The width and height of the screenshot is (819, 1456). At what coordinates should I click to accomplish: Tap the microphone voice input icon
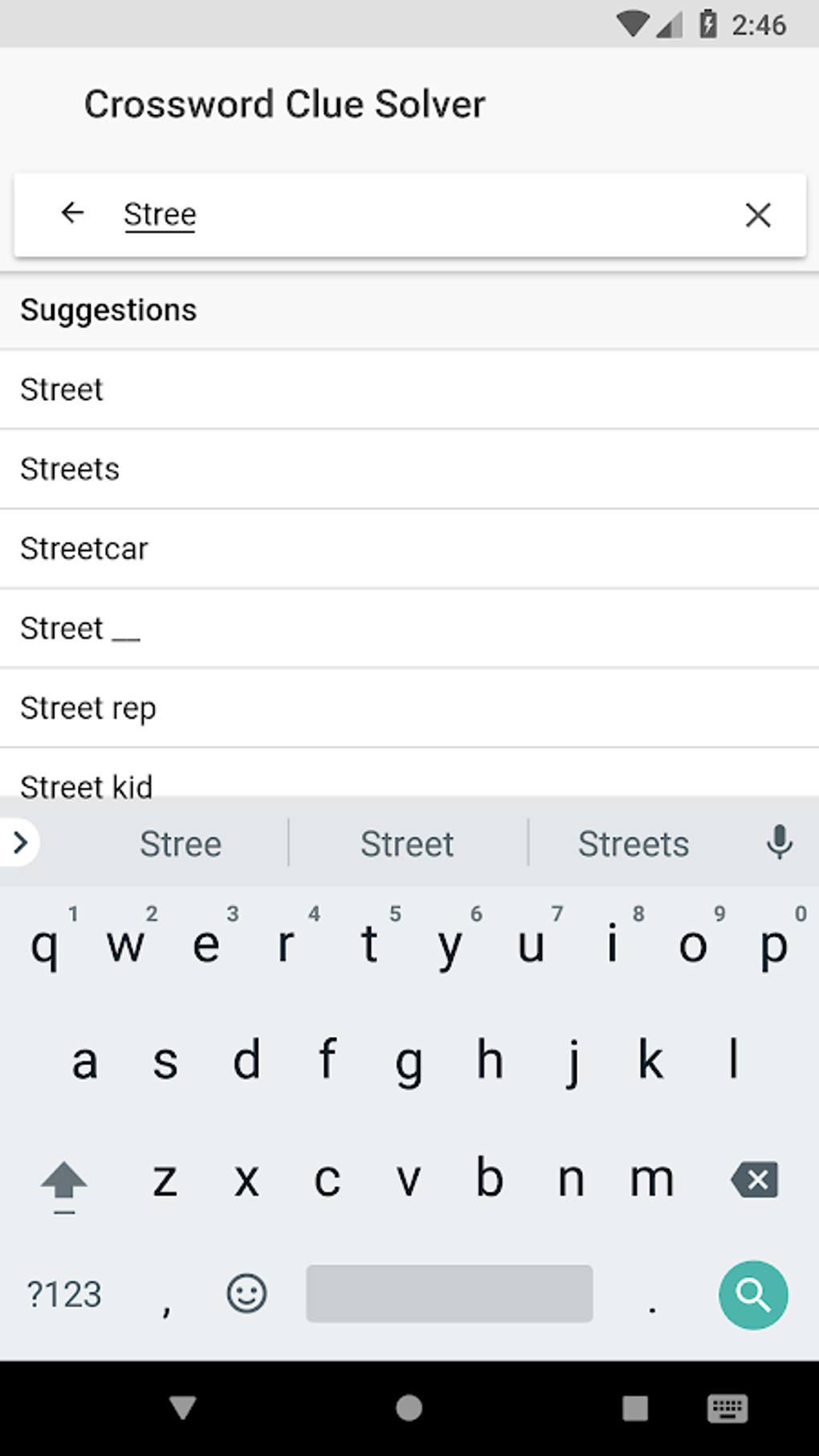[779, 842]
